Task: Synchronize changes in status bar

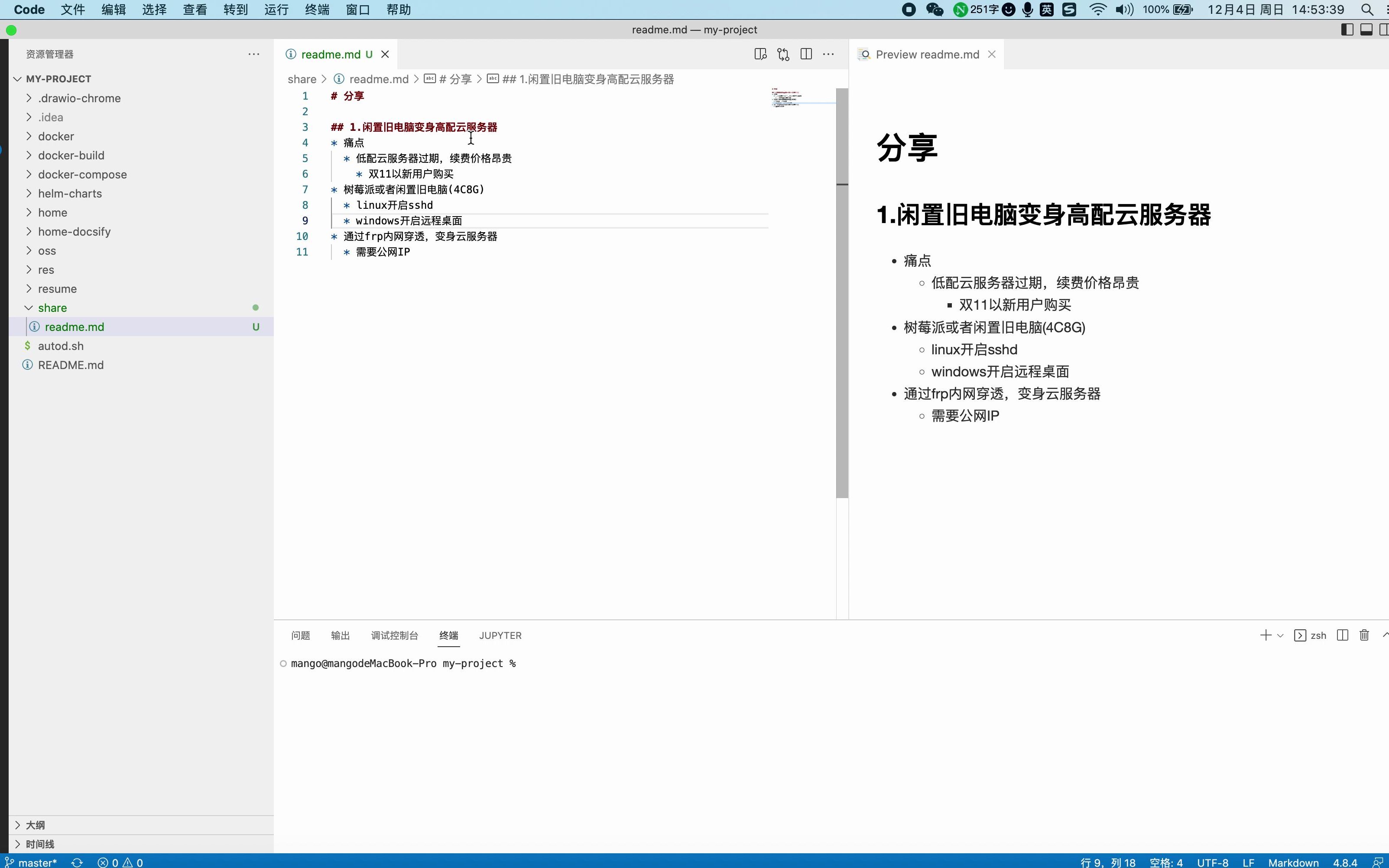Action: [77, 862]
